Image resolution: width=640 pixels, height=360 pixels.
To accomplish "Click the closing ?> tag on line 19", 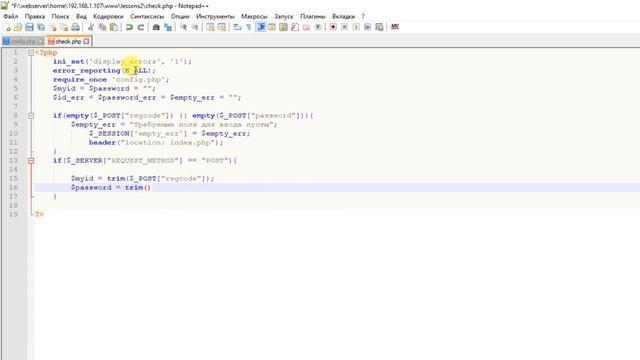I will 39,214.
